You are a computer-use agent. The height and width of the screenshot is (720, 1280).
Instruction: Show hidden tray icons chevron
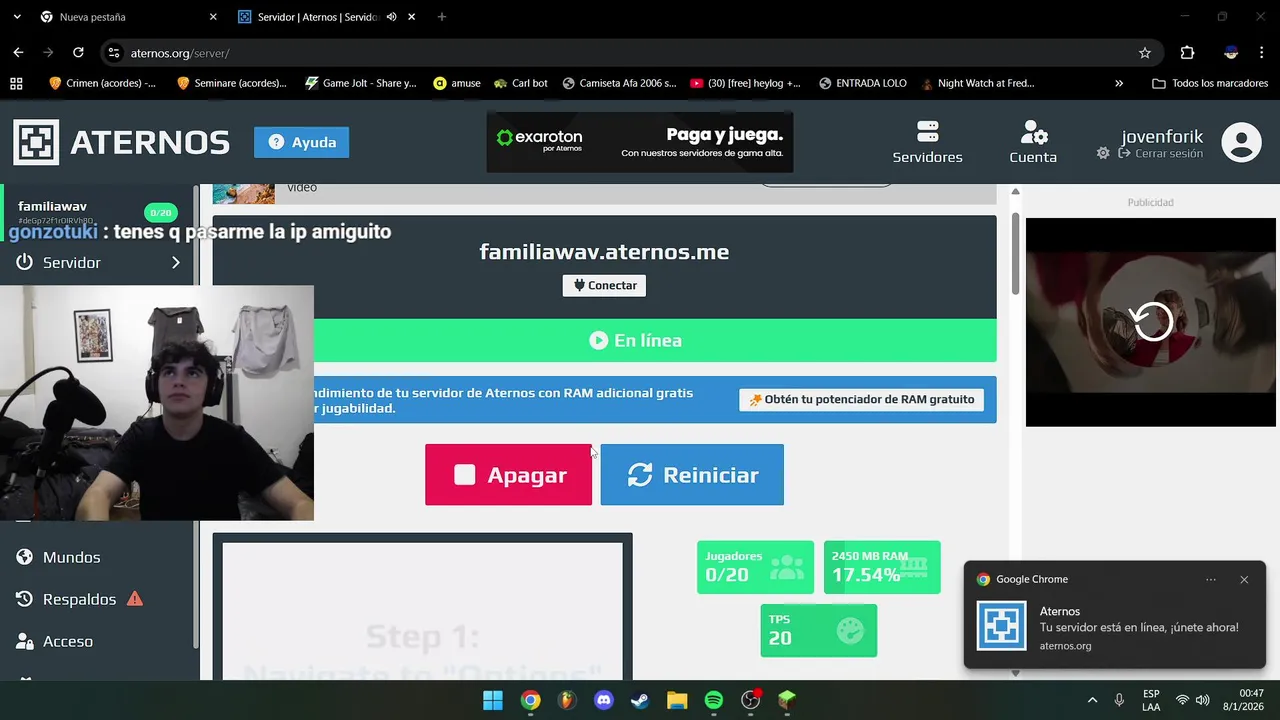(1092, 700)
